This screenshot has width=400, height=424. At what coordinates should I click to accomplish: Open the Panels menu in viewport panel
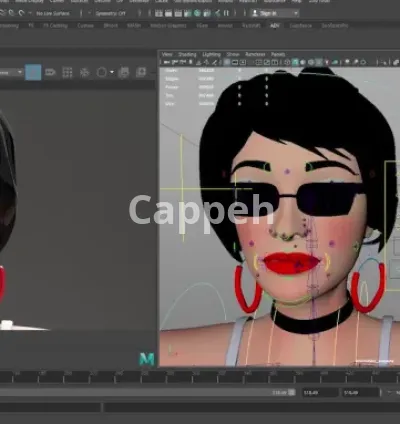tap(278, 54)
